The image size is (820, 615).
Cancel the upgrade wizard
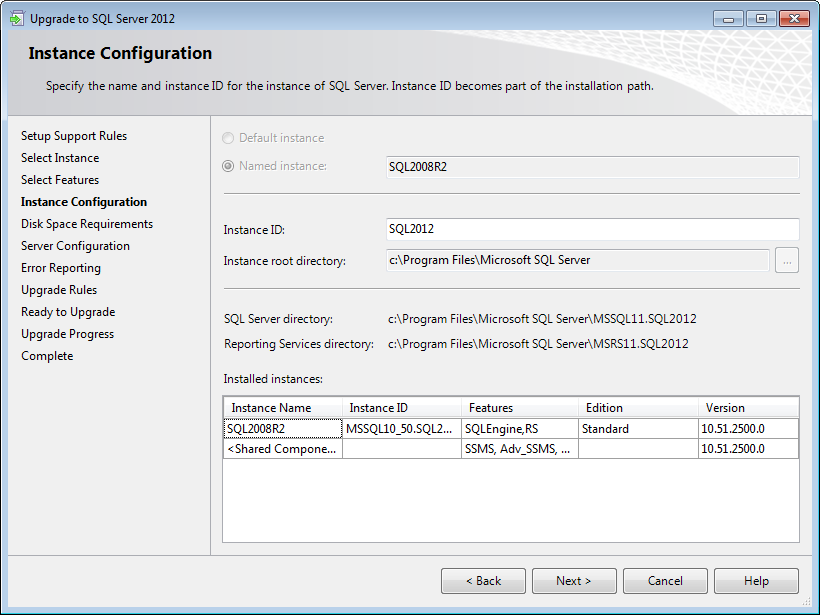click(x=665, y=581)
